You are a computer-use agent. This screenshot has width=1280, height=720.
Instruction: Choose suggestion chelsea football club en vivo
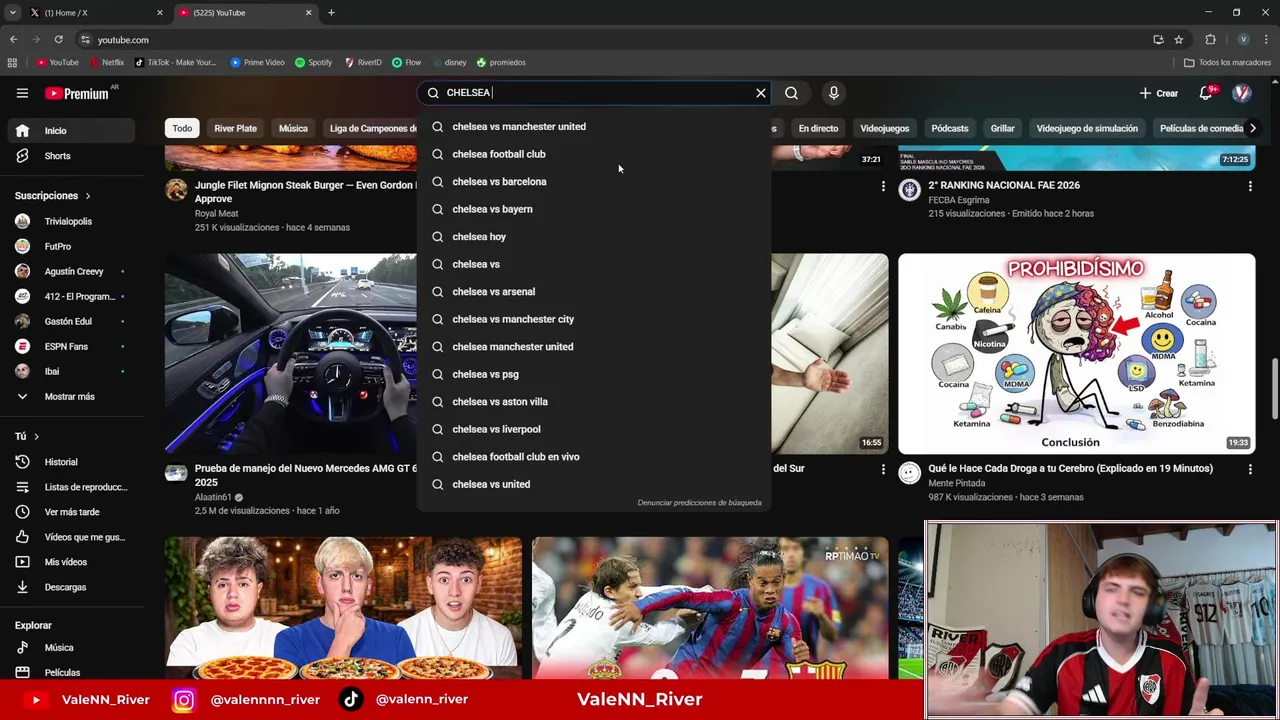coord(594,457)
